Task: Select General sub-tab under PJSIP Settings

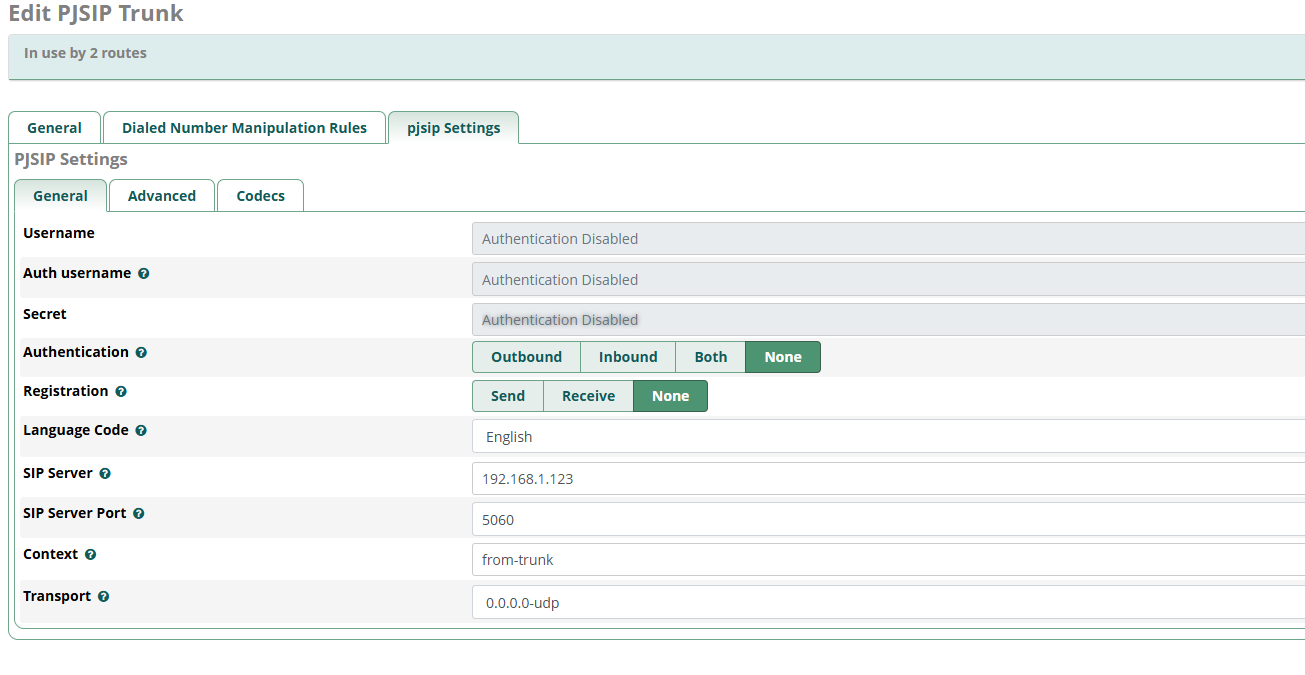Action: pyautogui.click(x=61, y=196)
